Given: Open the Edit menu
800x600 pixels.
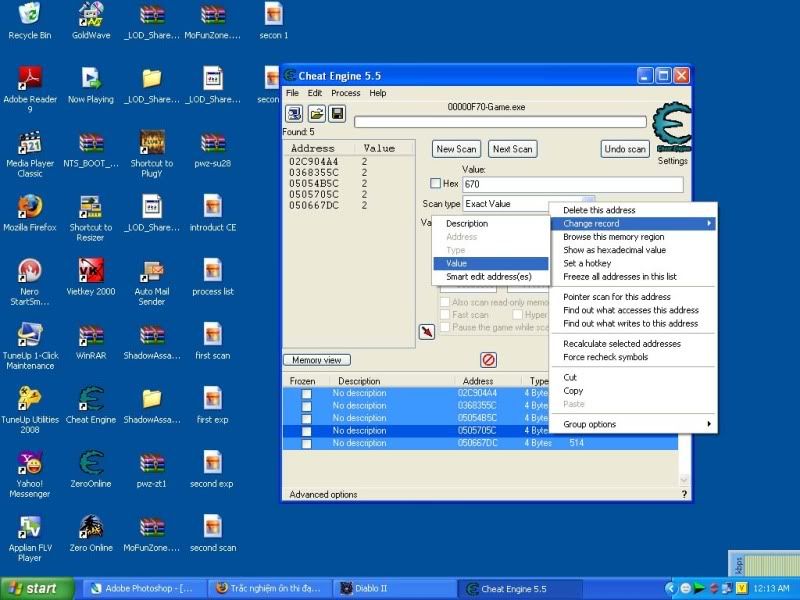Looking at the screenshot, I should [315, 93].
